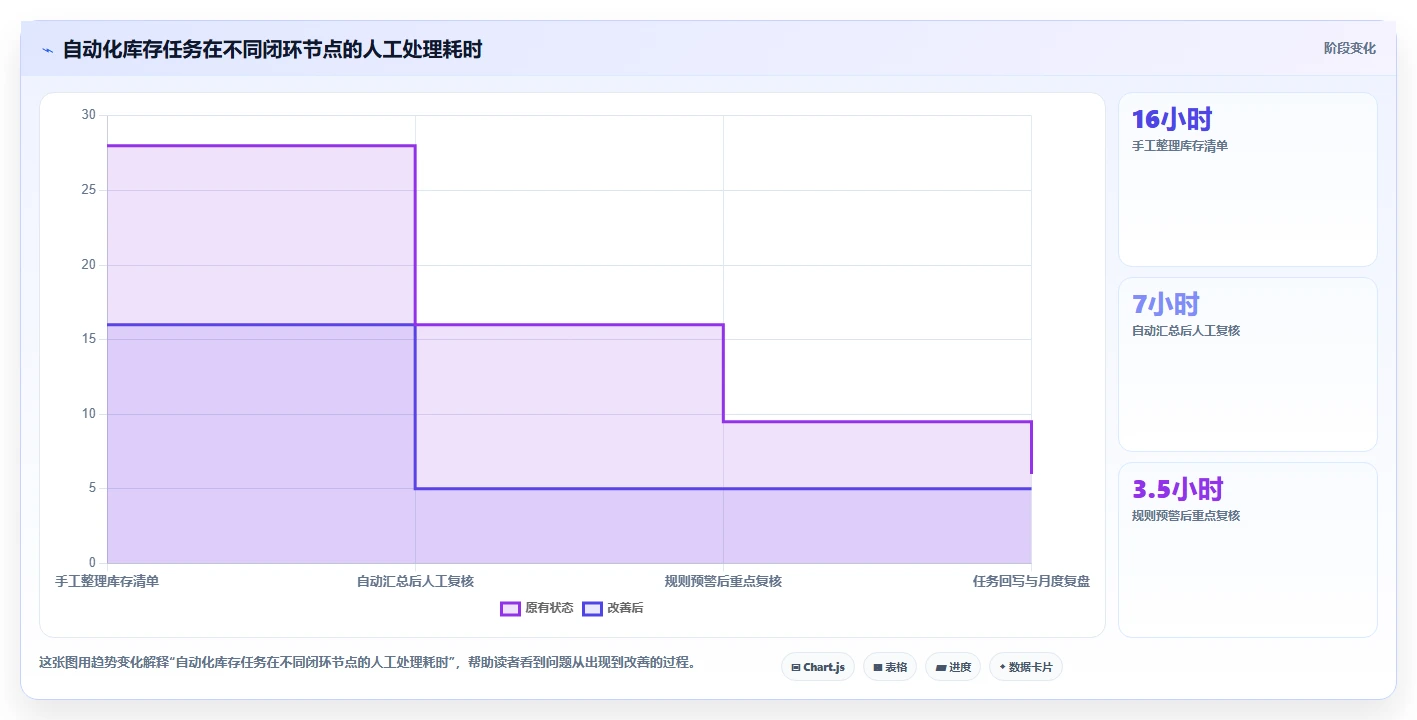Click the chart icon beside the title

(47, 49)
